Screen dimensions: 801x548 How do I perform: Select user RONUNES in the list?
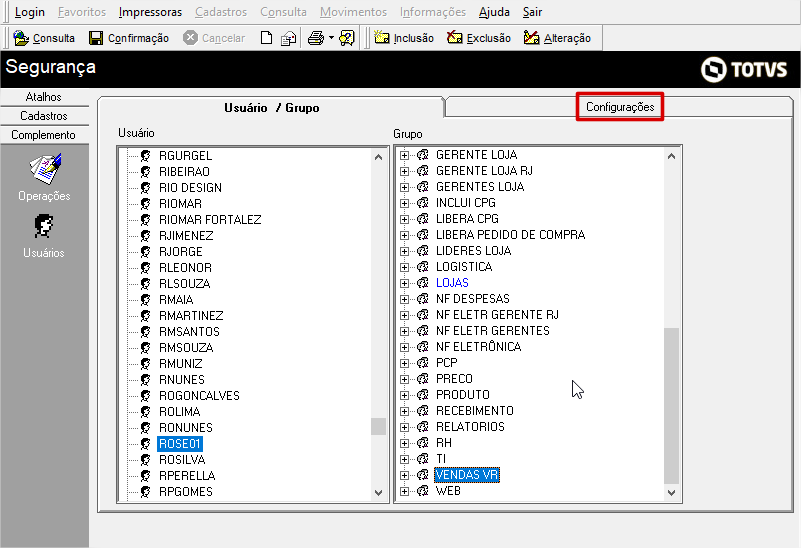click(x=185, y=428)
